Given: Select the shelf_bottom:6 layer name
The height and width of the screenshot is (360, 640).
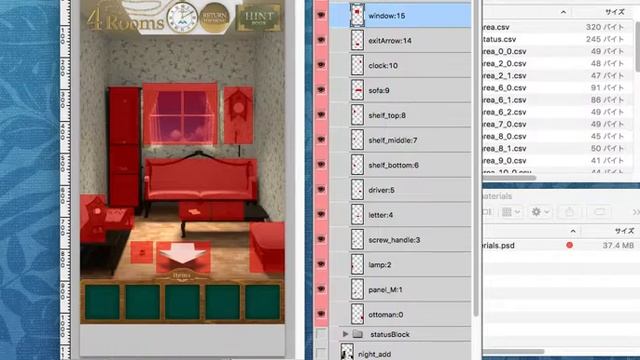Looking at the screenshot, I should tap(393, 165).
